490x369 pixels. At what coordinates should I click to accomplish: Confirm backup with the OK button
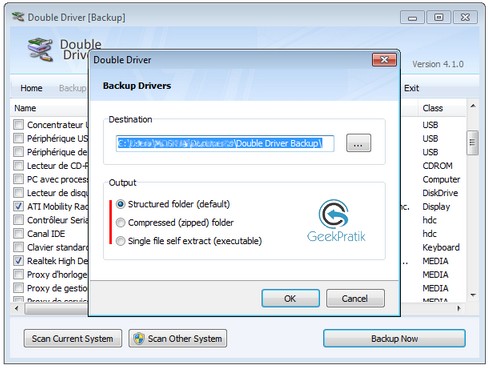pyautogui.click(x=290, y=298)
